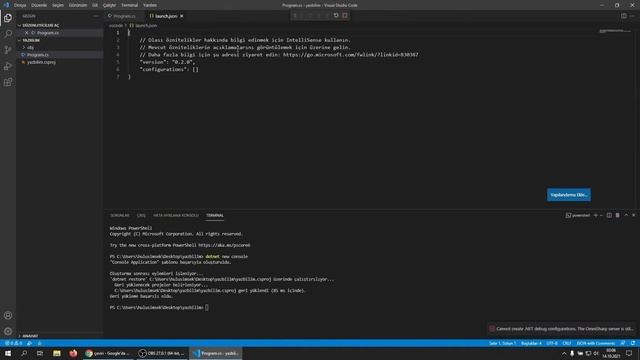Click the debug toolbar restart button

tap(336, 16)
